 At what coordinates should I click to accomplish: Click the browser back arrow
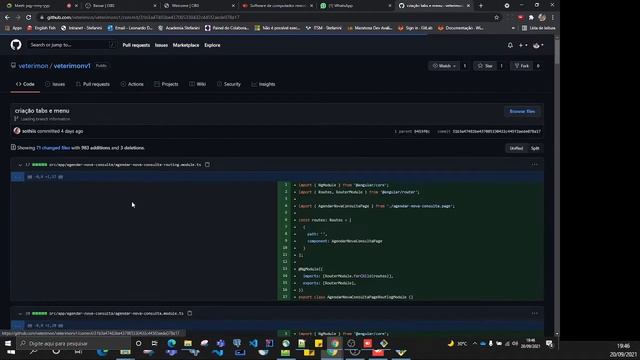point(7,18)
